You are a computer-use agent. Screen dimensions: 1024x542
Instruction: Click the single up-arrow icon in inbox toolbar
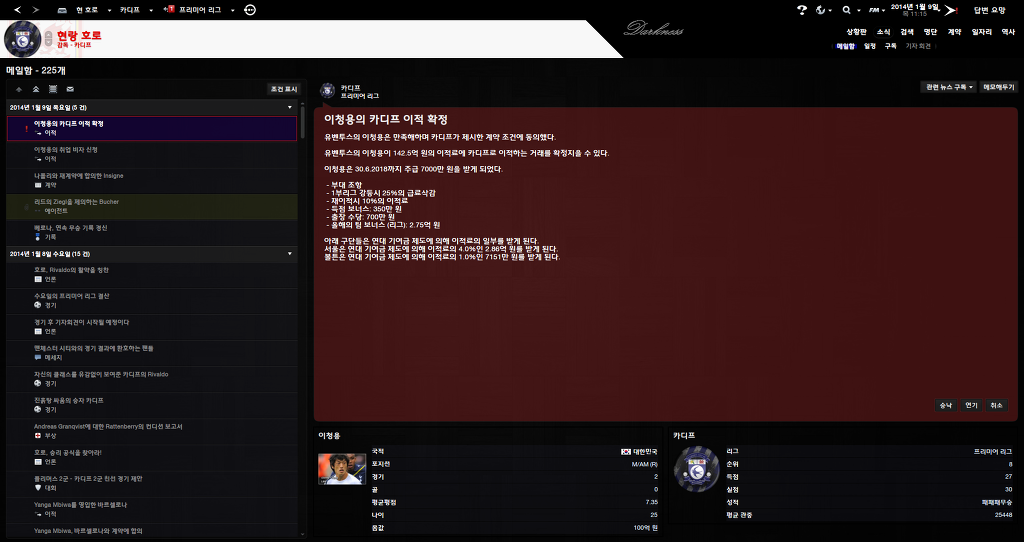pos(19,89)
